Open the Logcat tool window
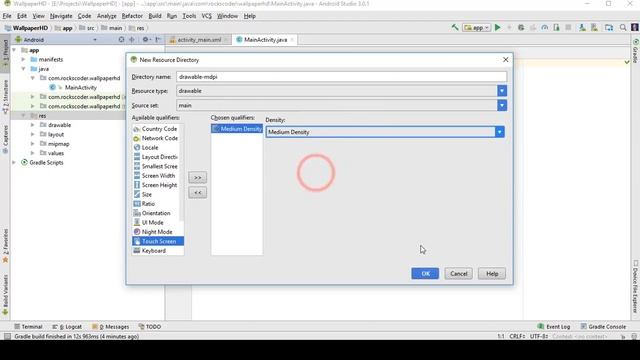 67,327
